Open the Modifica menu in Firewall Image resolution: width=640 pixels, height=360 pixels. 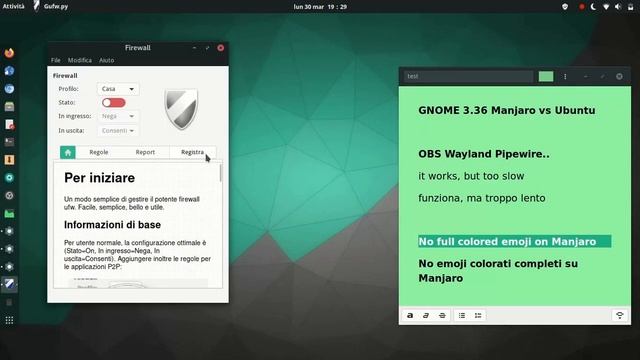(x=80, y=60)
